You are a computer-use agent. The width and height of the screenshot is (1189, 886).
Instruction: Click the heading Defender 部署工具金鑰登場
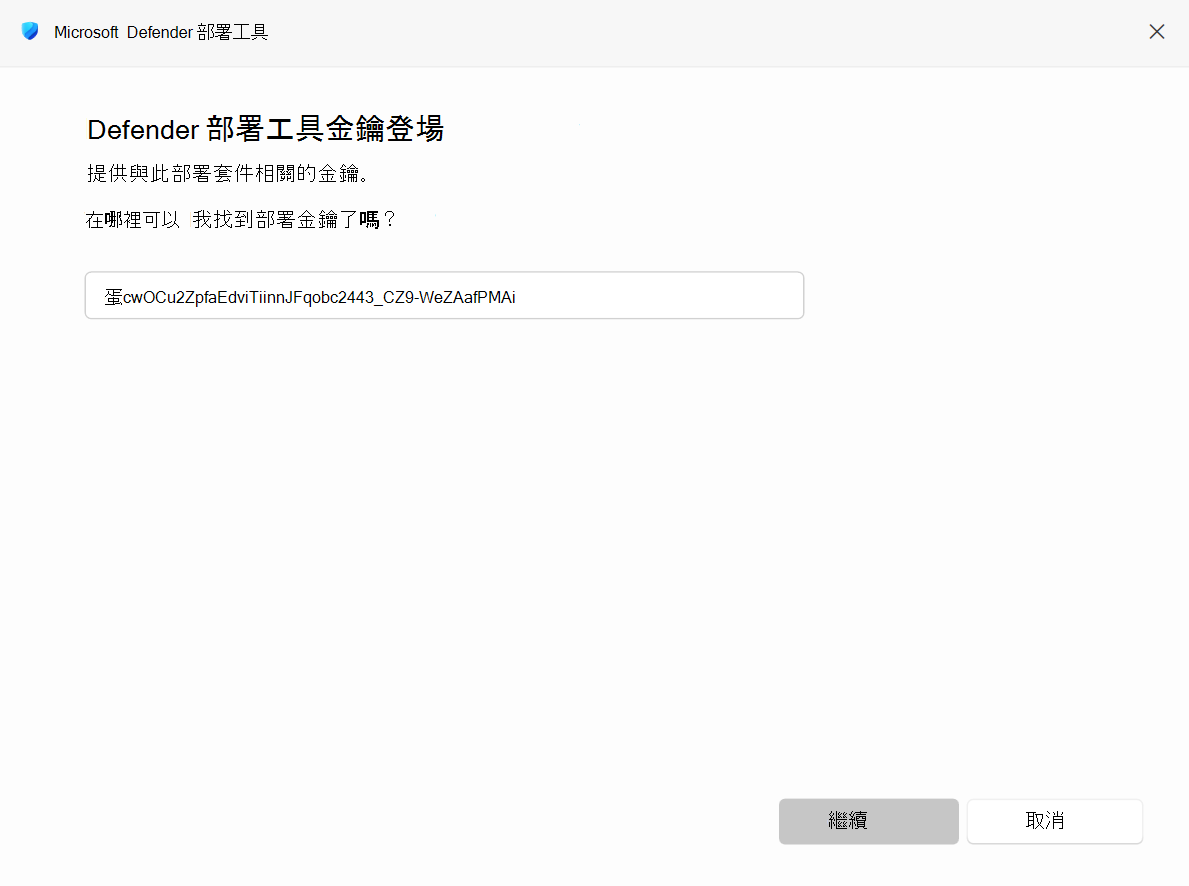click(265, 129)
